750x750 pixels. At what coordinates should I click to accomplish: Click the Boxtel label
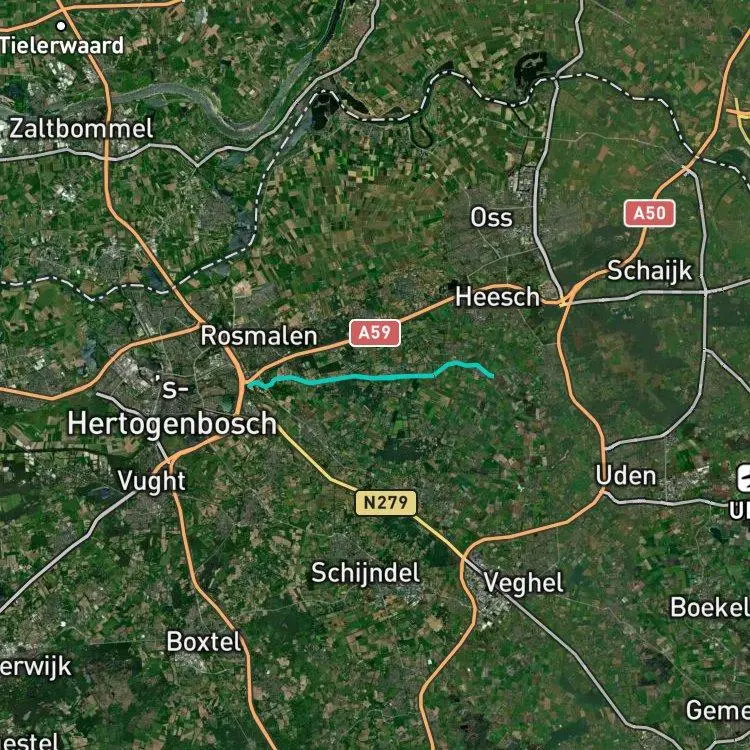pyautogui.click(x=203, y=642)
